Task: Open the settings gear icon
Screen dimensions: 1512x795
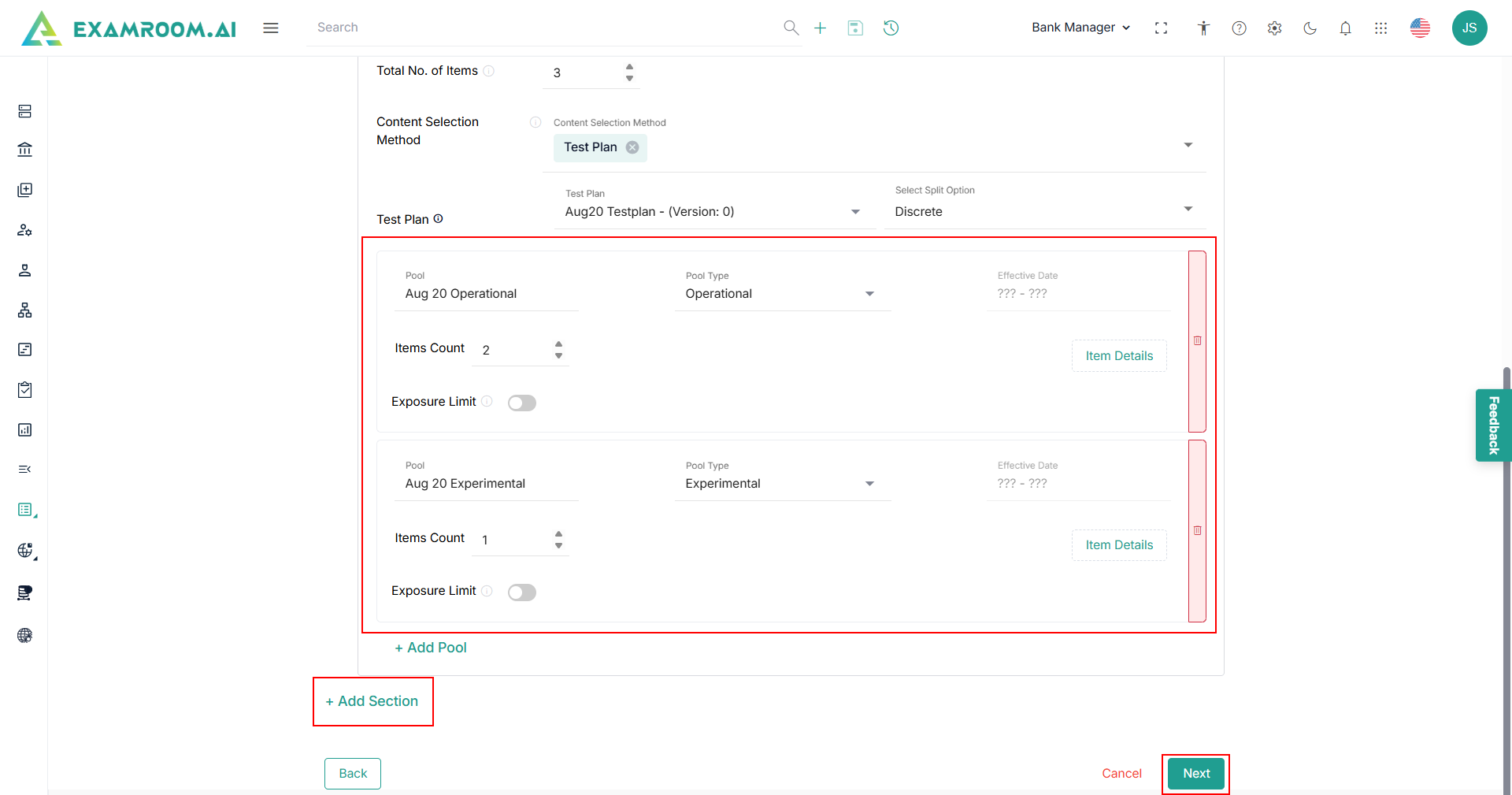Action: (1274, 28)
